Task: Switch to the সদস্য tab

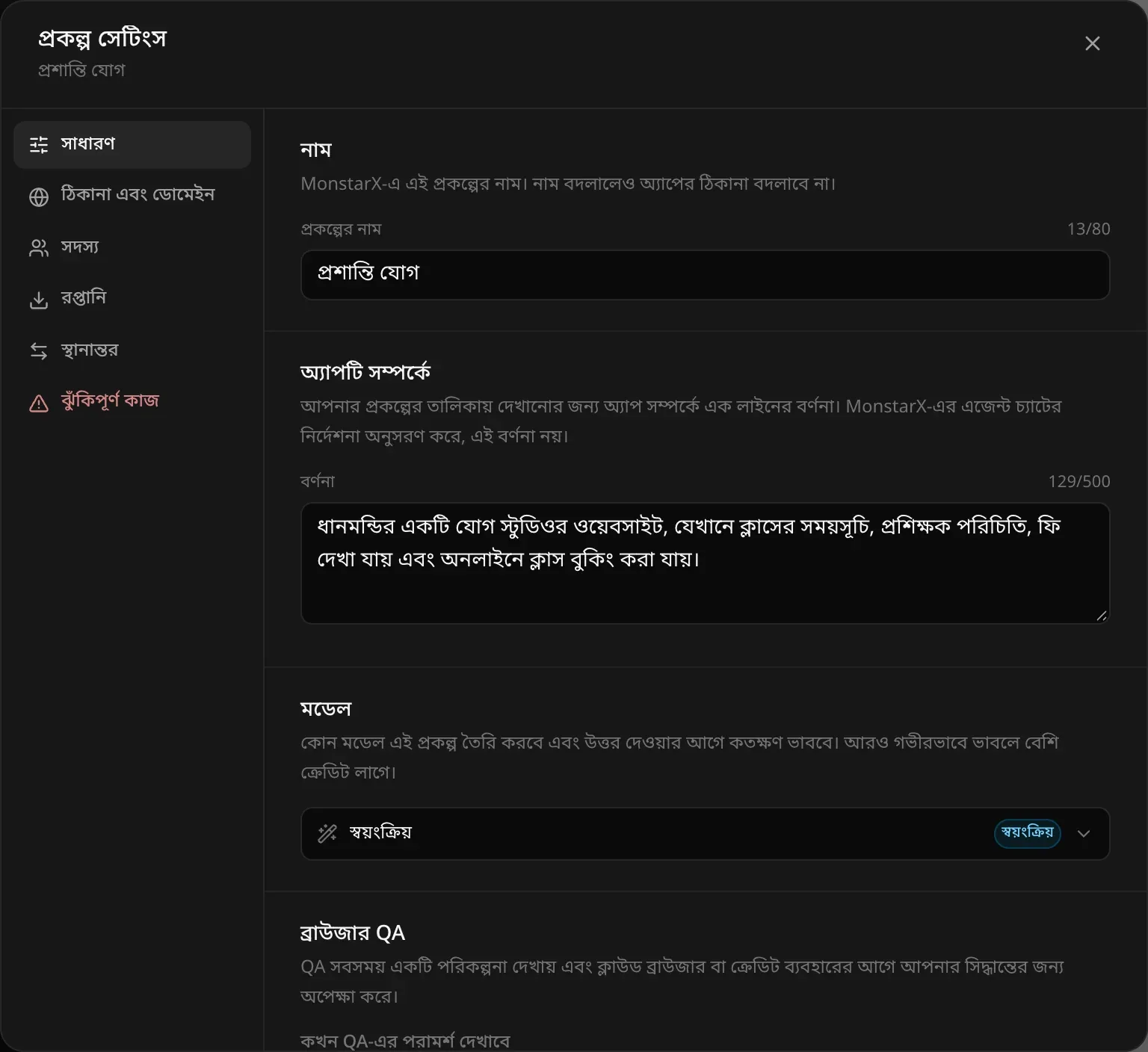Action: click(132, 247)
